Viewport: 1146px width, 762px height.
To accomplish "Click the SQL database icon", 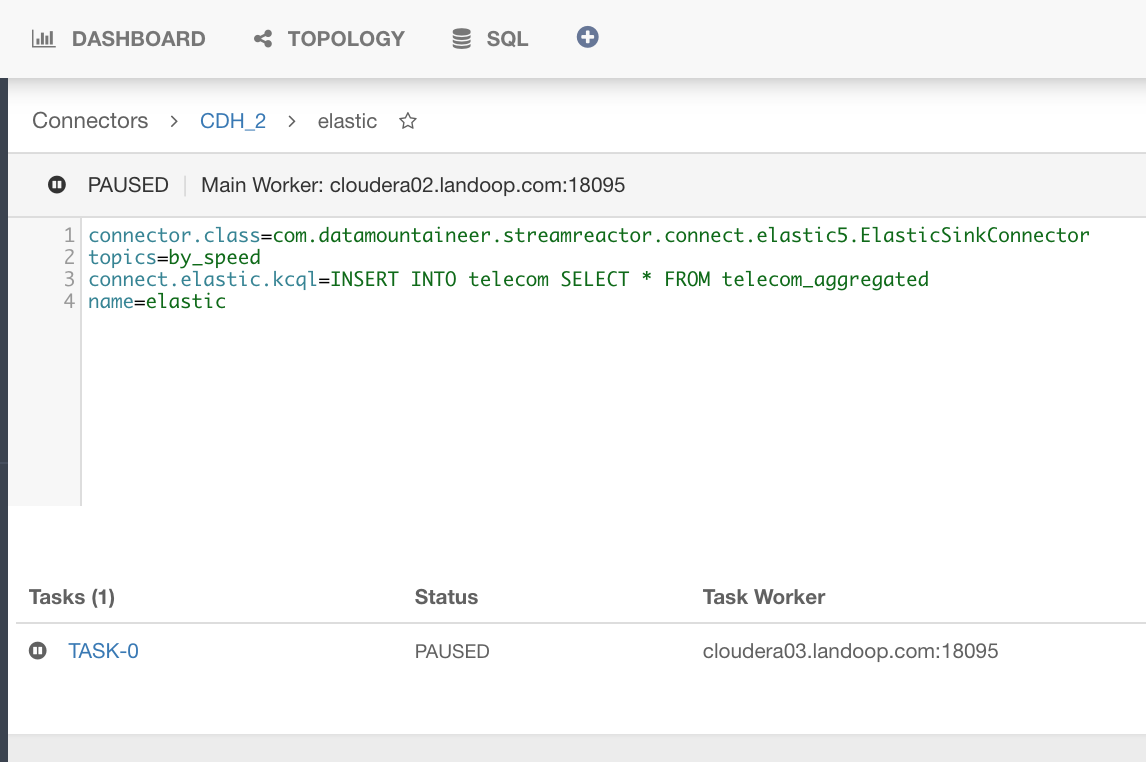I will pyautogui.click(x=461, y=39).
